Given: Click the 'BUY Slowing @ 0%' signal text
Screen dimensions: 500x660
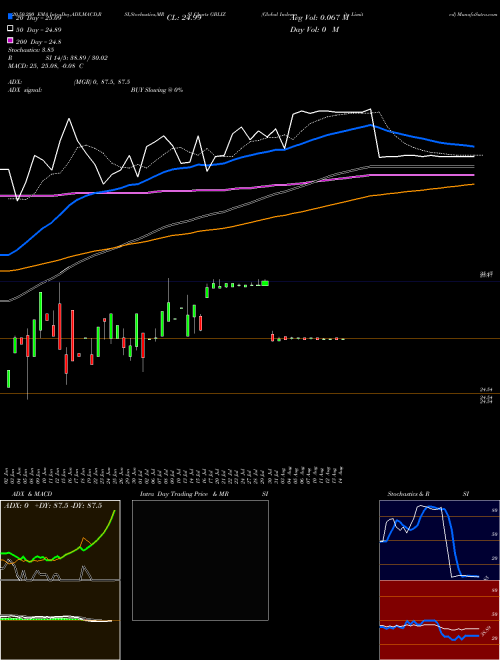Looking at the screenshot, I should click(x=157, y=90).
